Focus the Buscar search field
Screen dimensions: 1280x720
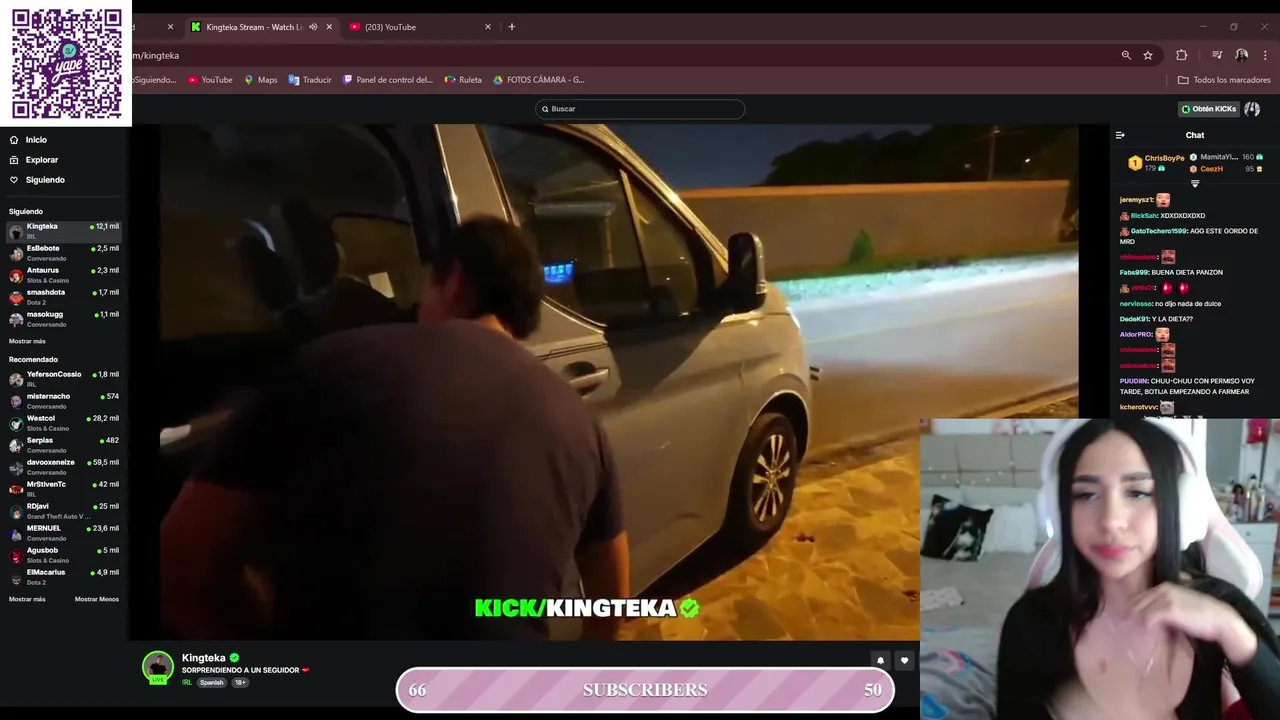click(640, 109)
